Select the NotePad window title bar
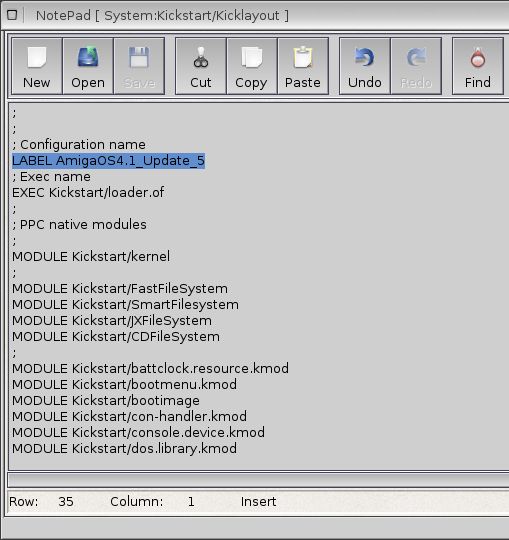 tap(265, 15)
